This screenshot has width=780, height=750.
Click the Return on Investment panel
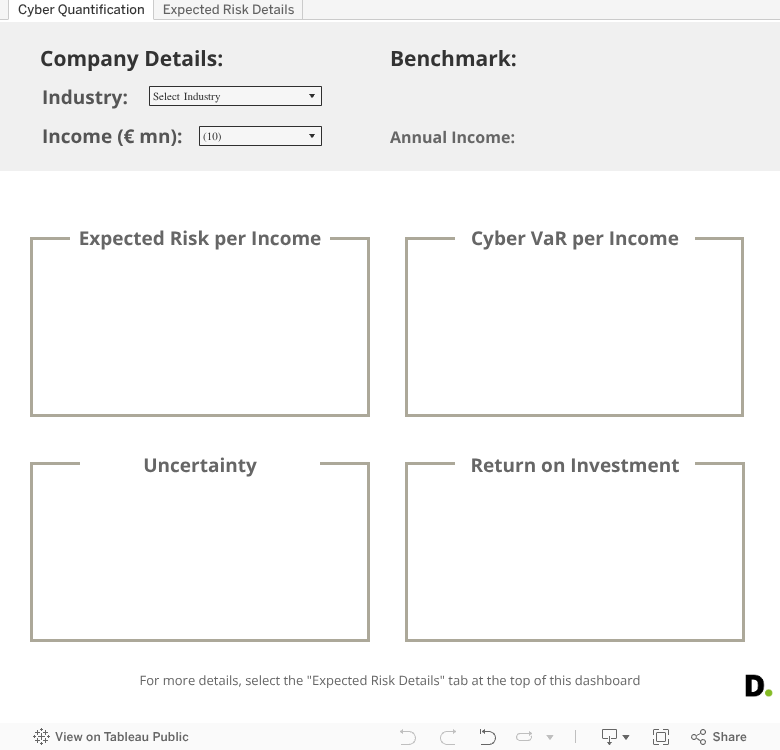pyautogui.click(x=575, y=552)
